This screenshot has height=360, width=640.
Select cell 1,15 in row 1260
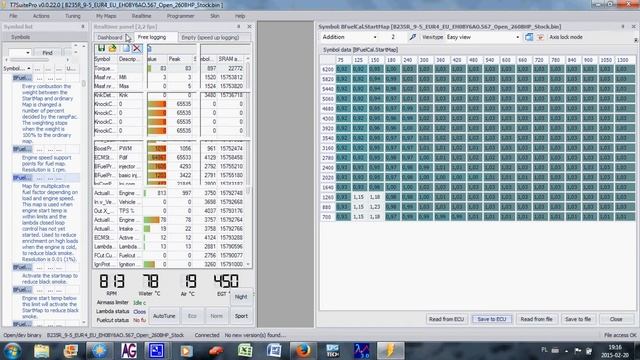(x=358, y=197)
